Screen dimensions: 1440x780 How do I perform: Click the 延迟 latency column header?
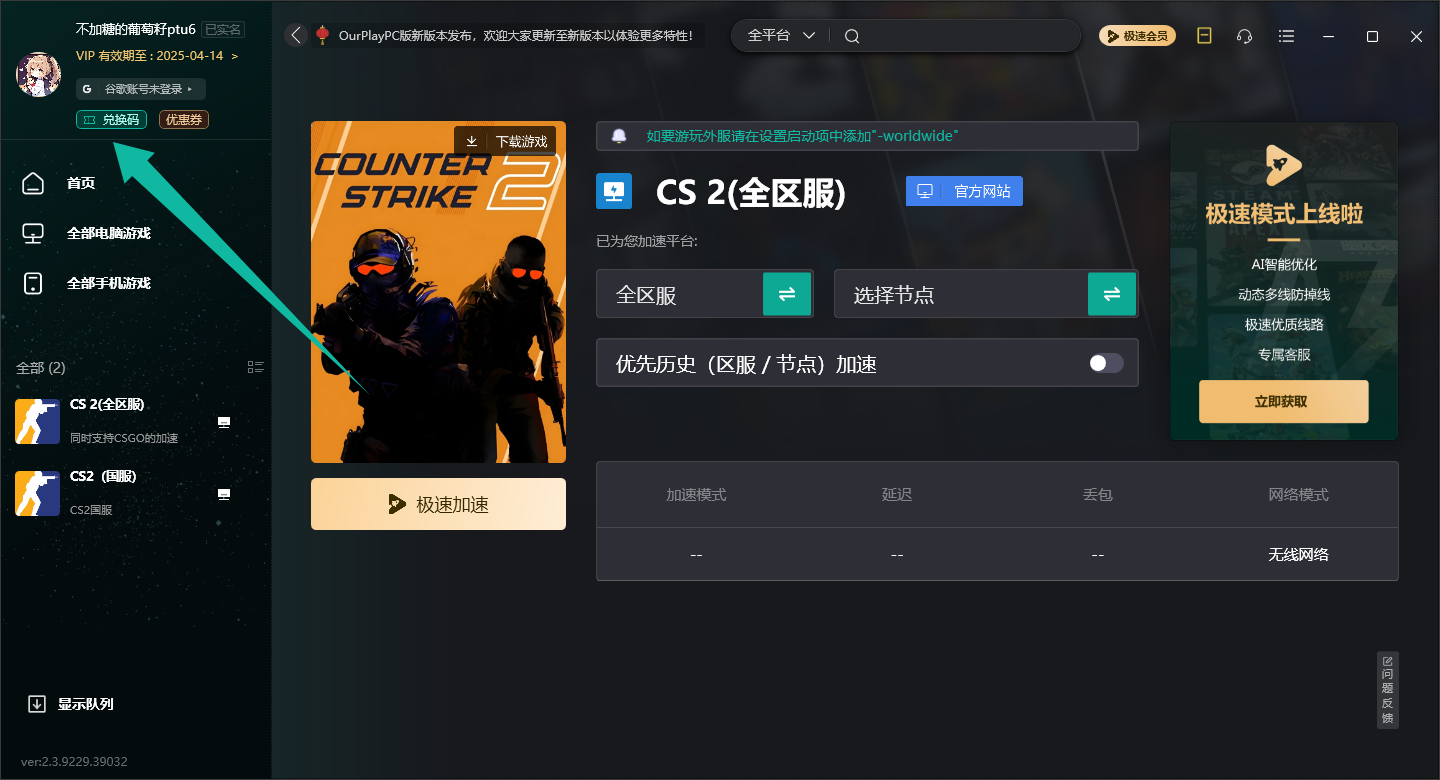point(897,495)
